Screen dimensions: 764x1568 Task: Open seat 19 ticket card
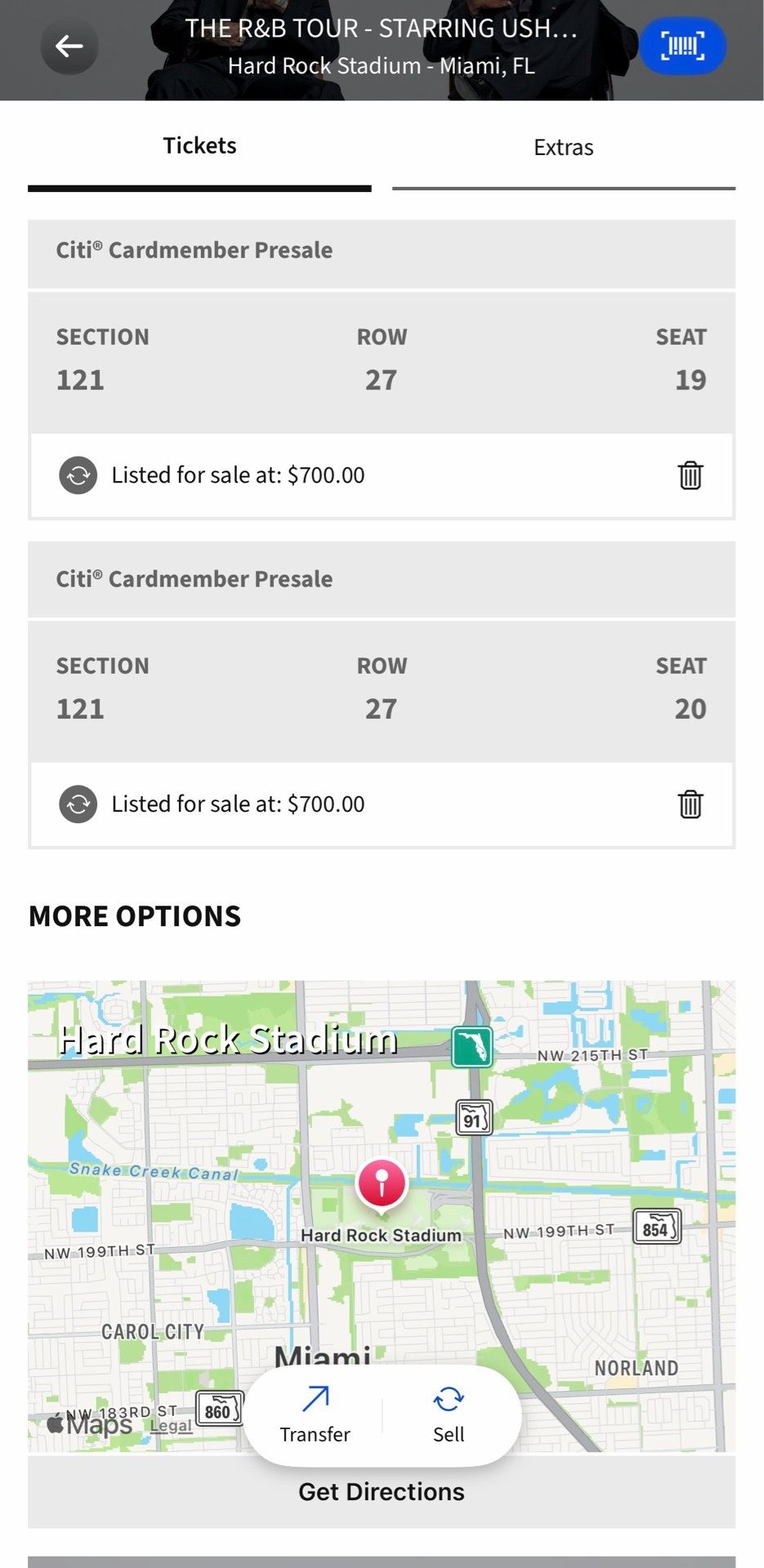[382, 363]
